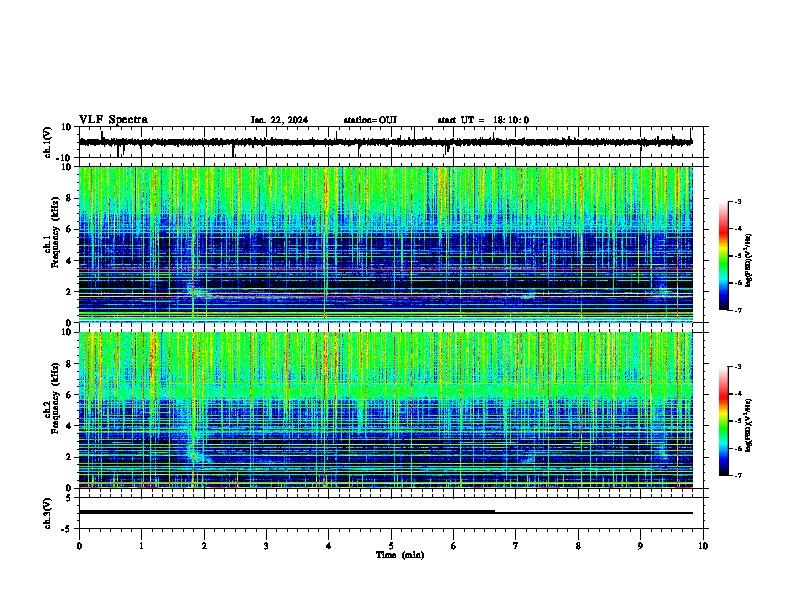
Task: Click the 'VLF Spectra' title text
Action: [113, 120]
